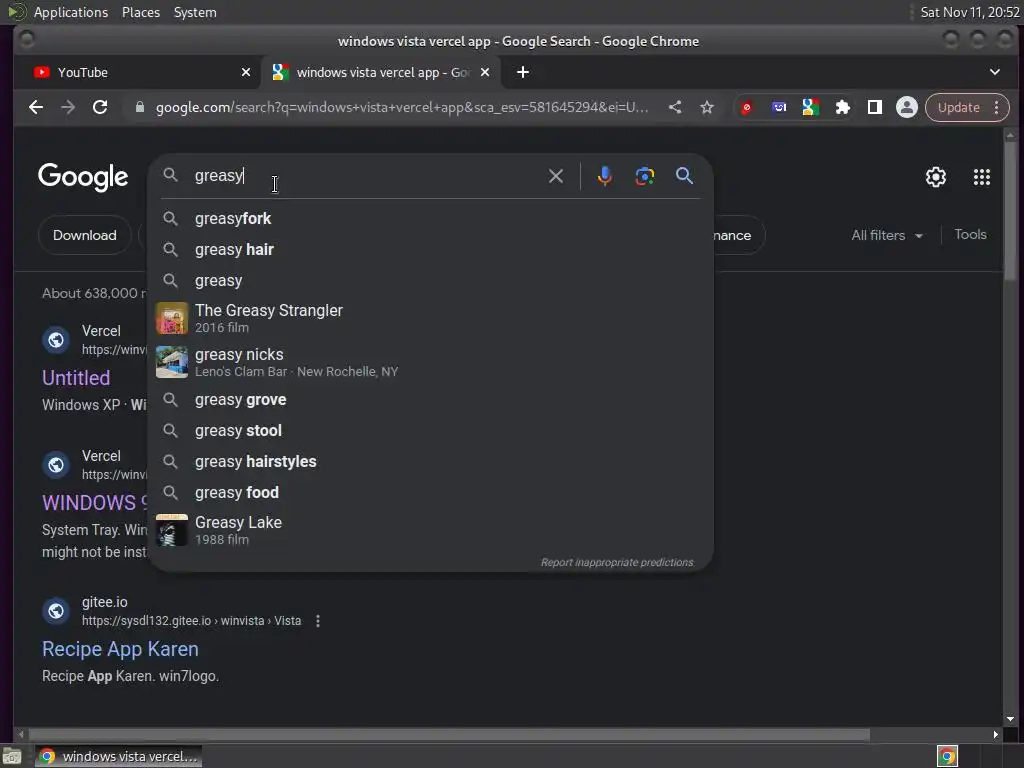Open the Tools search option

tap(970, 234)
